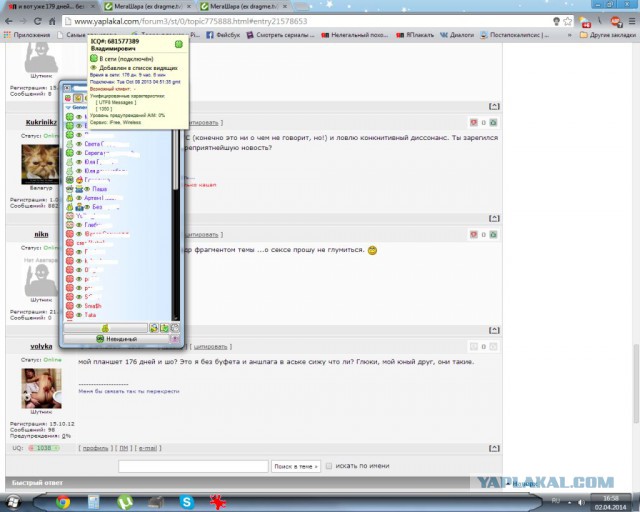Switch to the third МегаШара tab

tap(244, 7)
